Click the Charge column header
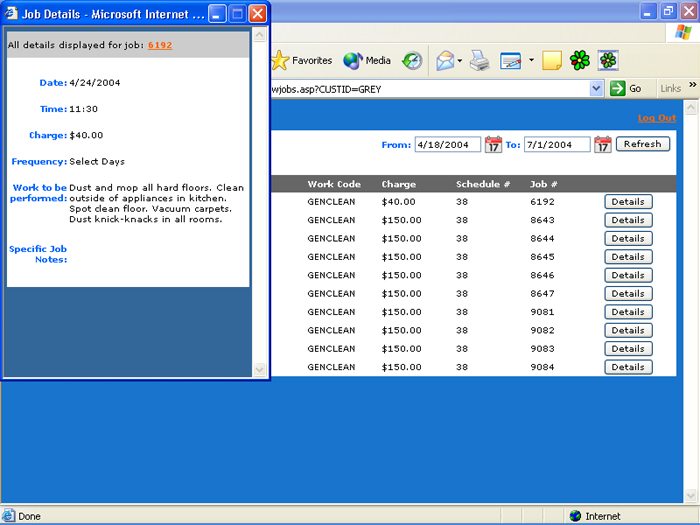 399,184
